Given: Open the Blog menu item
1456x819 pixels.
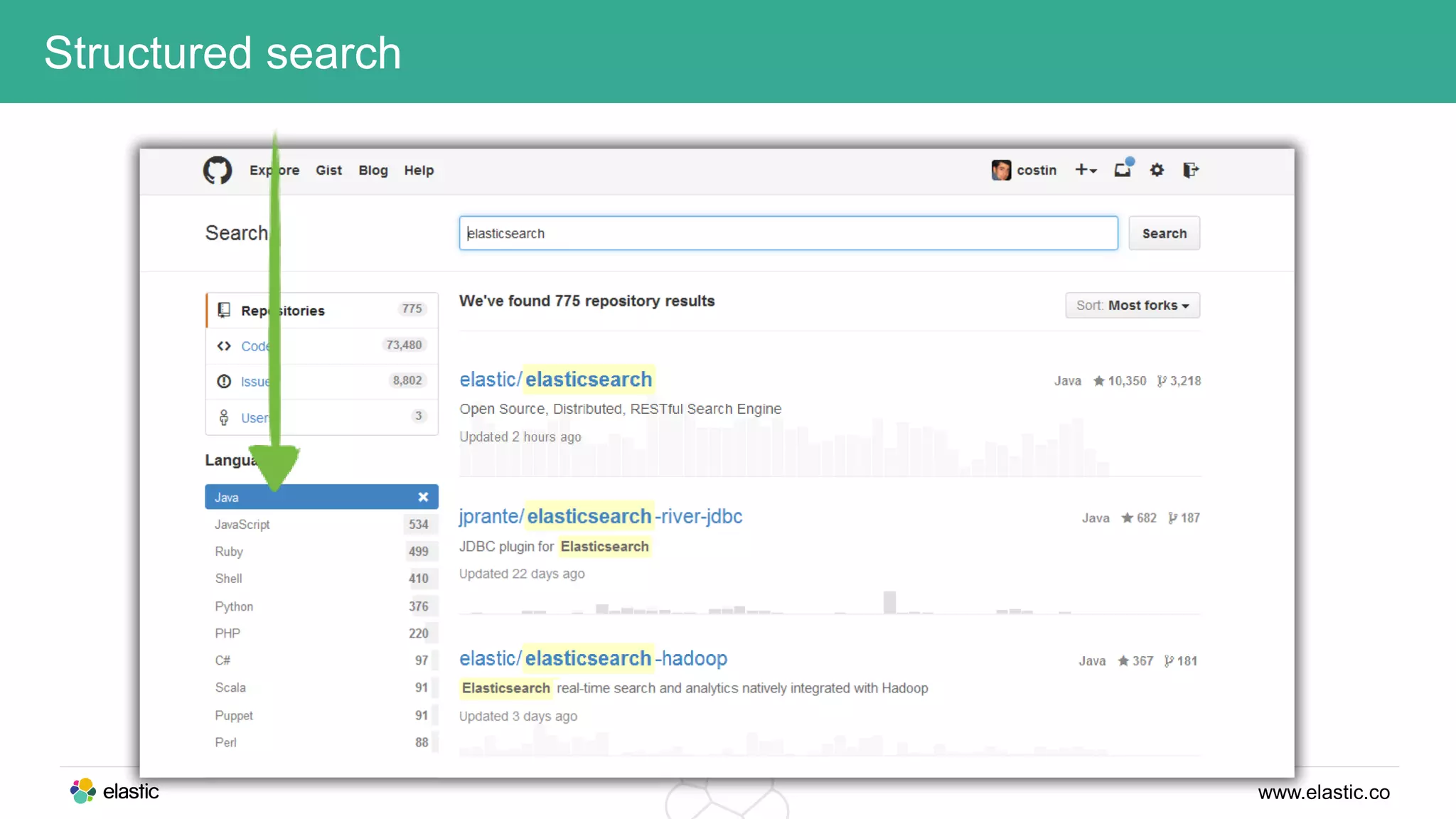Looking at the screenshot, I should point(373,170).
